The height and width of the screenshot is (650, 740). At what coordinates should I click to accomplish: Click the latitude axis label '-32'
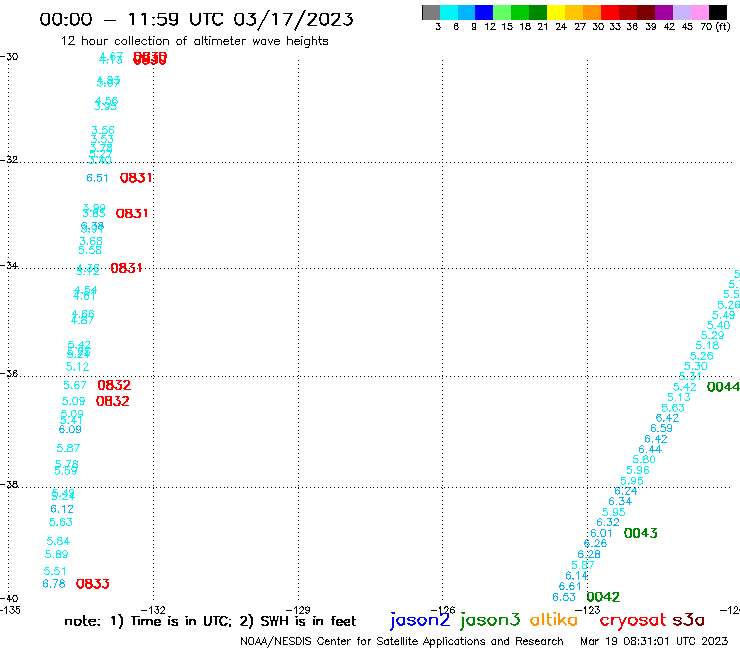[9, 160]
